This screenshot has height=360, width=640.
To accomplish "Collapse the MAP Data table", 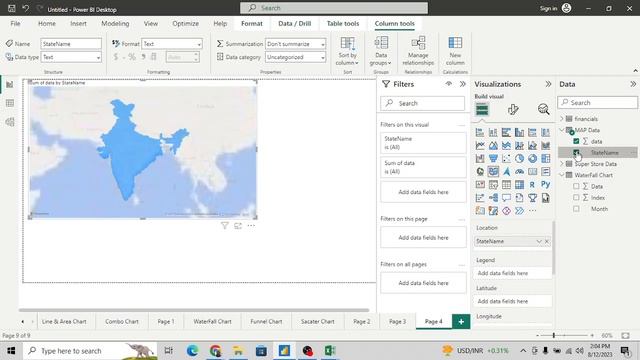I will (x=562, y=130).
